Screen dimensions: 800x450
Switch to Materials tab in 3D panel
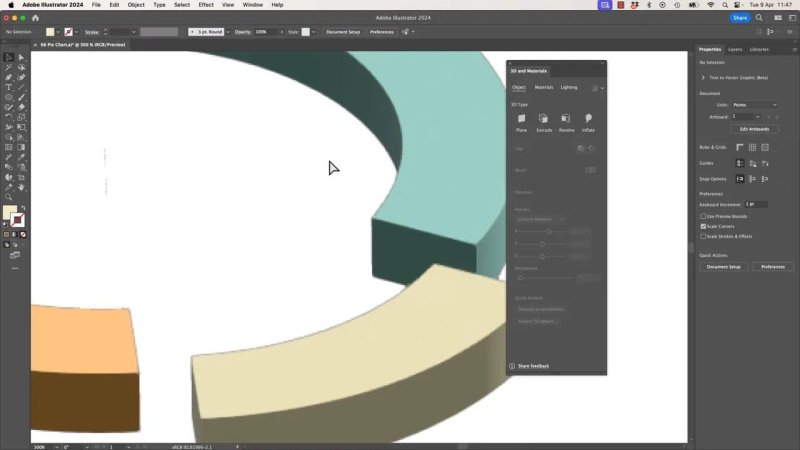[544, 87]
